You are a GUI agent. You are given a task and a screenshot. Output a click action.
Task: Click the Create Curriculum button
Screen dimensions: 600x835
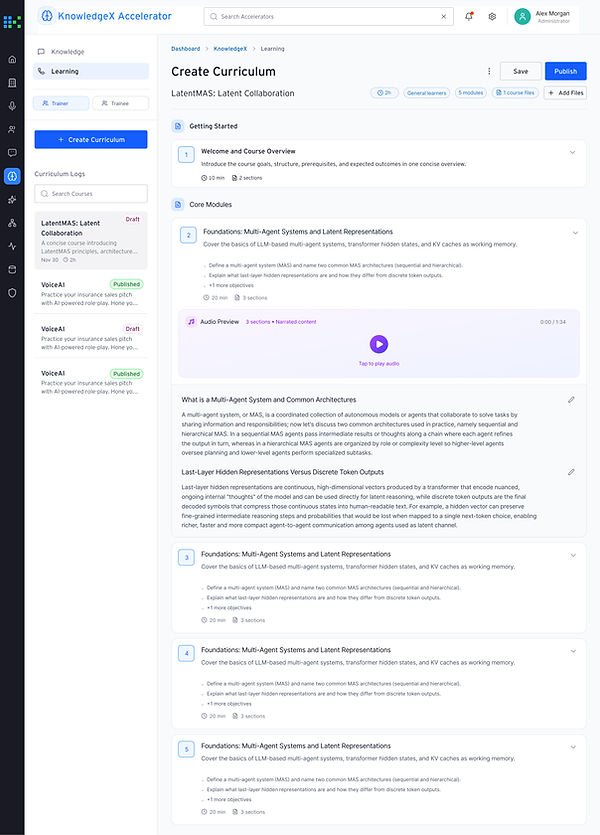(91, 140)
